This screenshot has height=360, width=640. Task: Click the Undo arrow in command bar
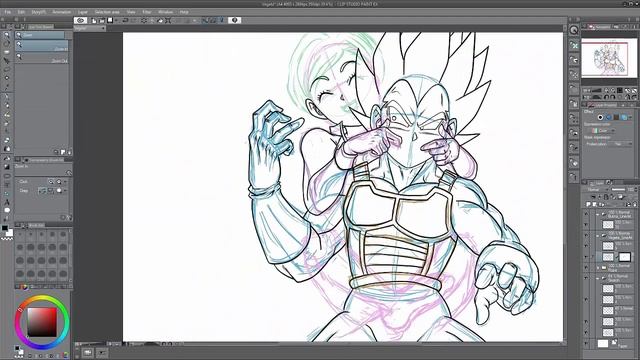tap(126, 20)
